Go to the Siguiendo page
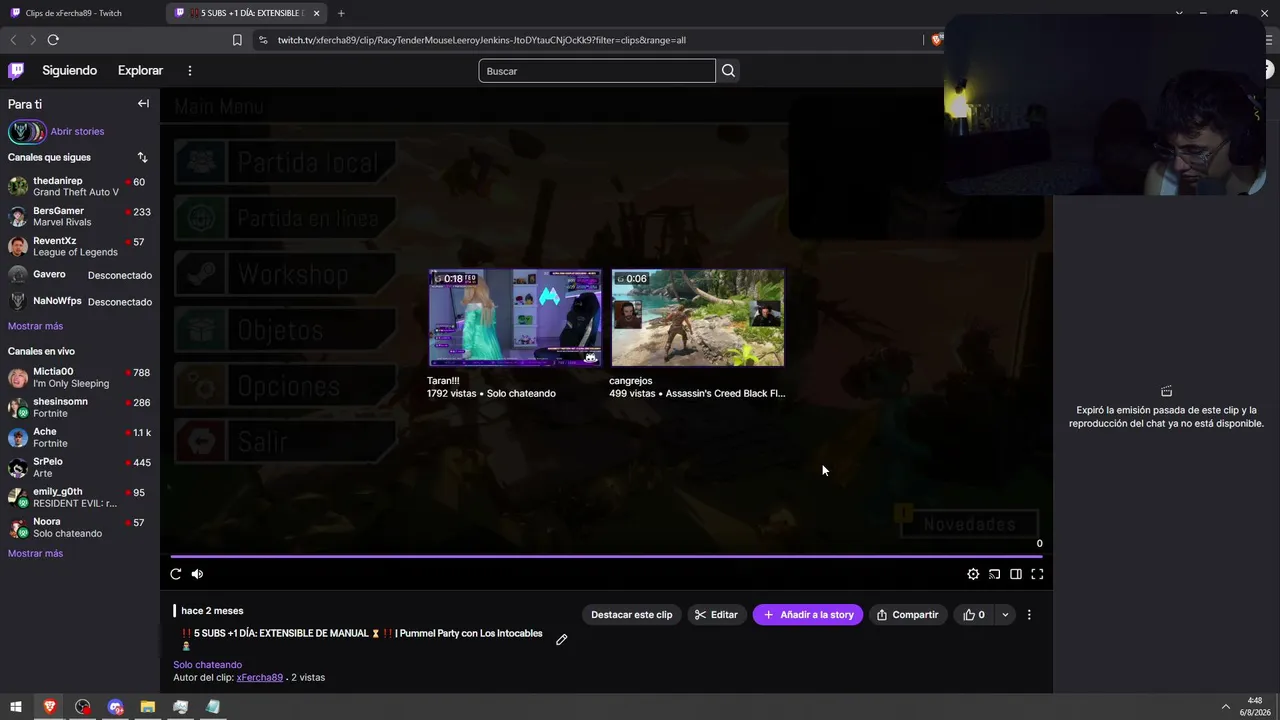The width and height of the screenshot is (1280, 720). tap(69, 70)
